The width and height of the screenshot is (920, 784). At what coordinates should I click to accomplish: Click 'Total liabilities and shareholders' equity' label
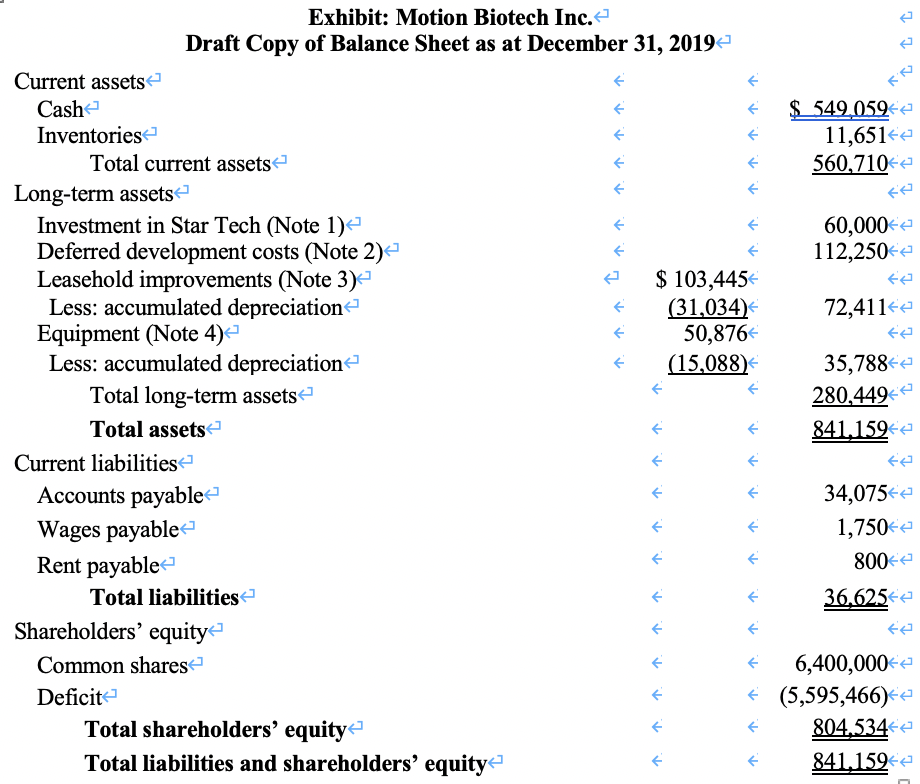tap(286, 763)
